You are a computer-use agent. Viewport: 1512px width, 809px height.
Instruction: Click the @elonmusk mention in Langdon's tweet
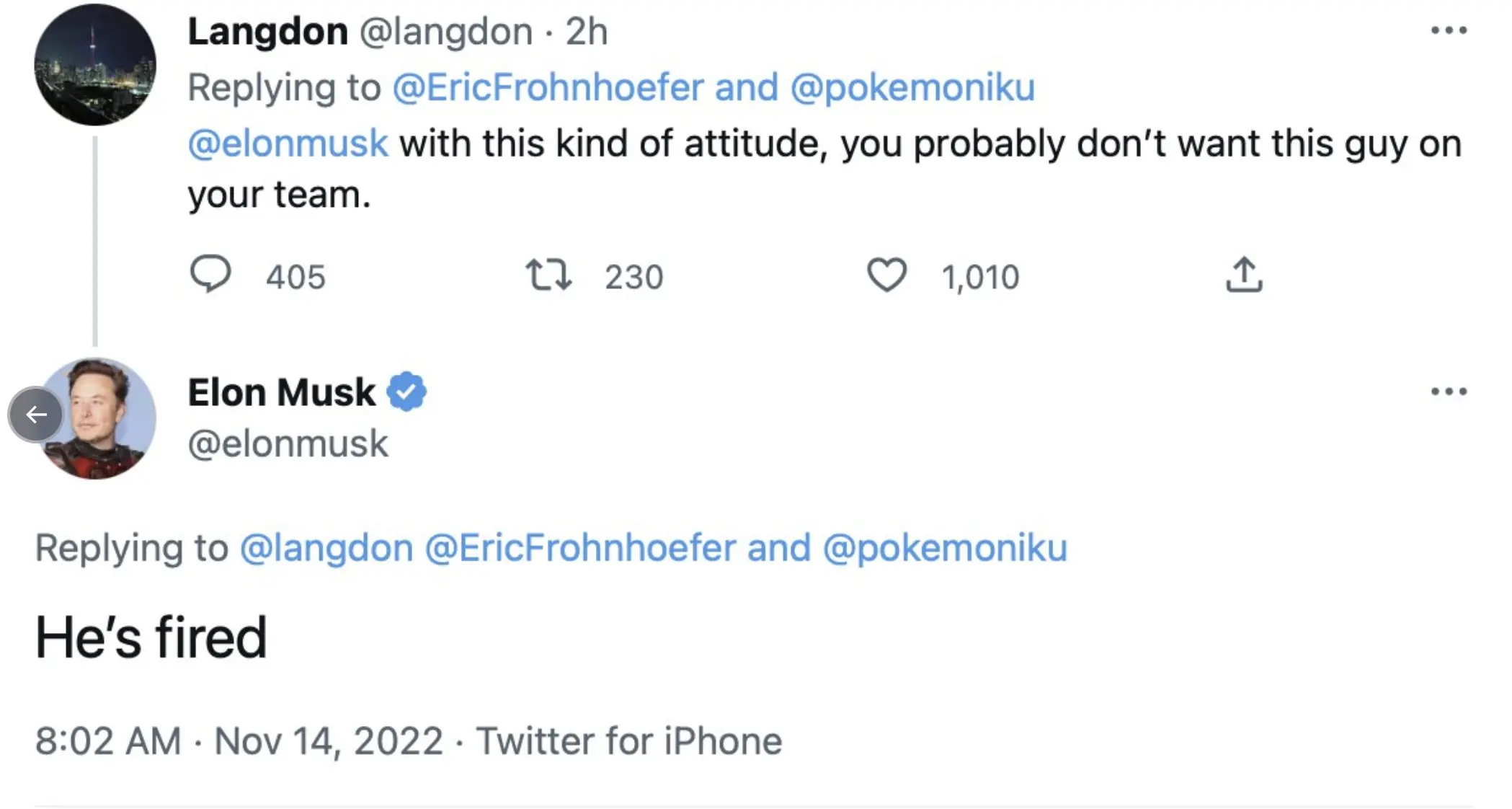click(288, 143)
